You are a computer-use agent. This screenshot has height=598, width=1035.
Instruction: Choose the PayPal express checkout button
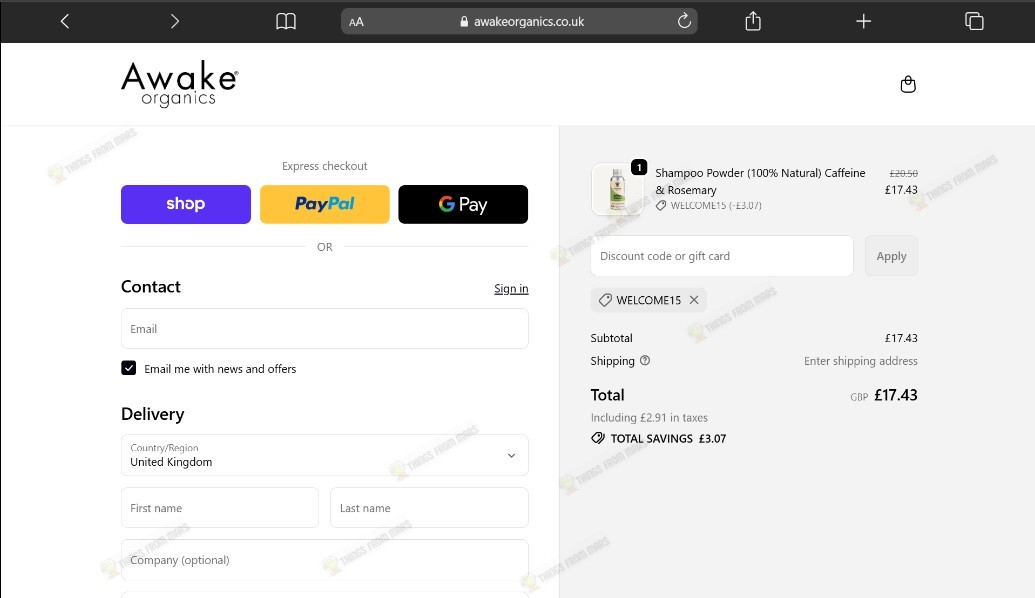point(325,205)
